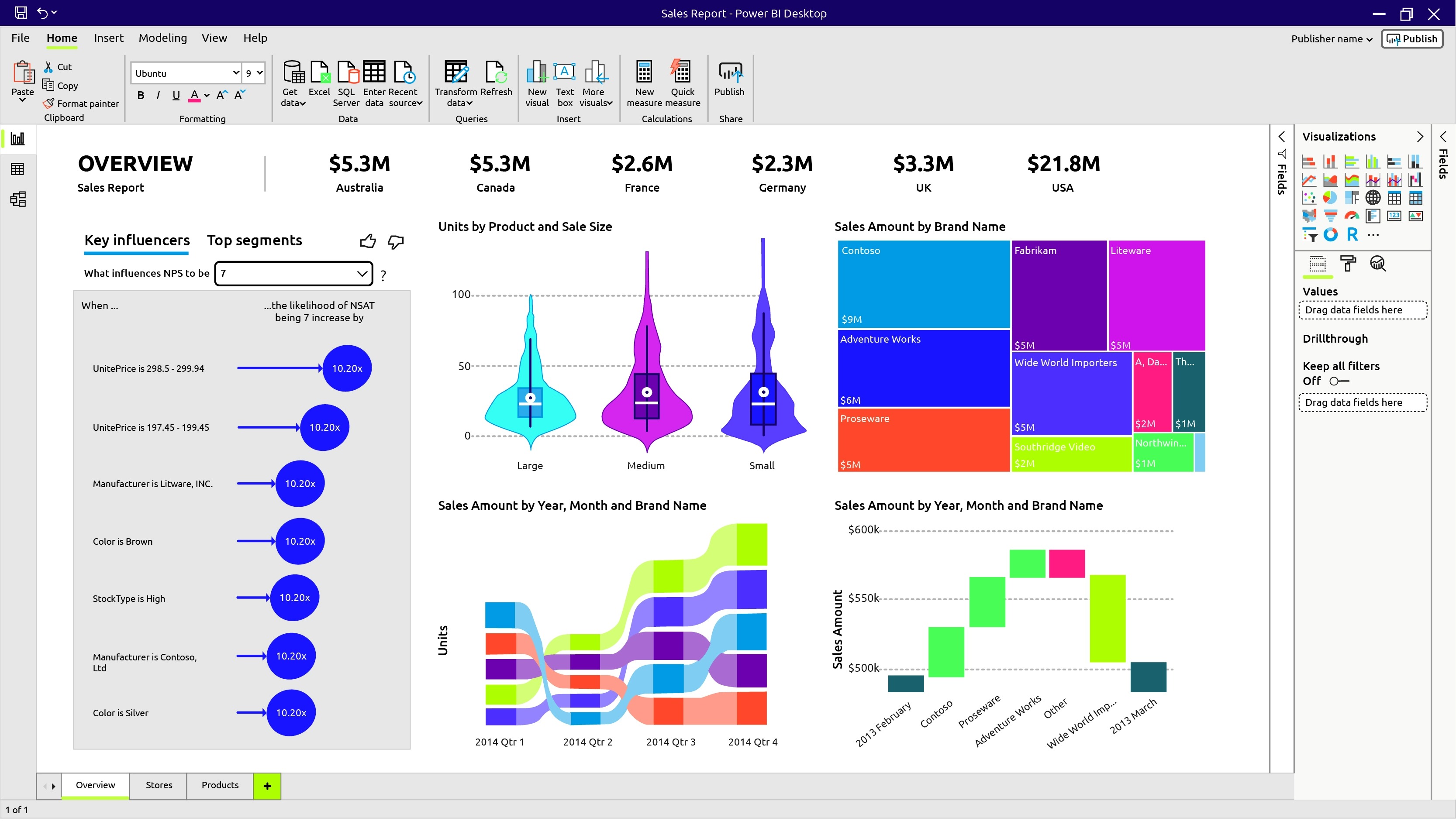Open the Stores page tab
Image resolution: width=1456 pixels, height=828 pixels.
click(x=158, y=785)
